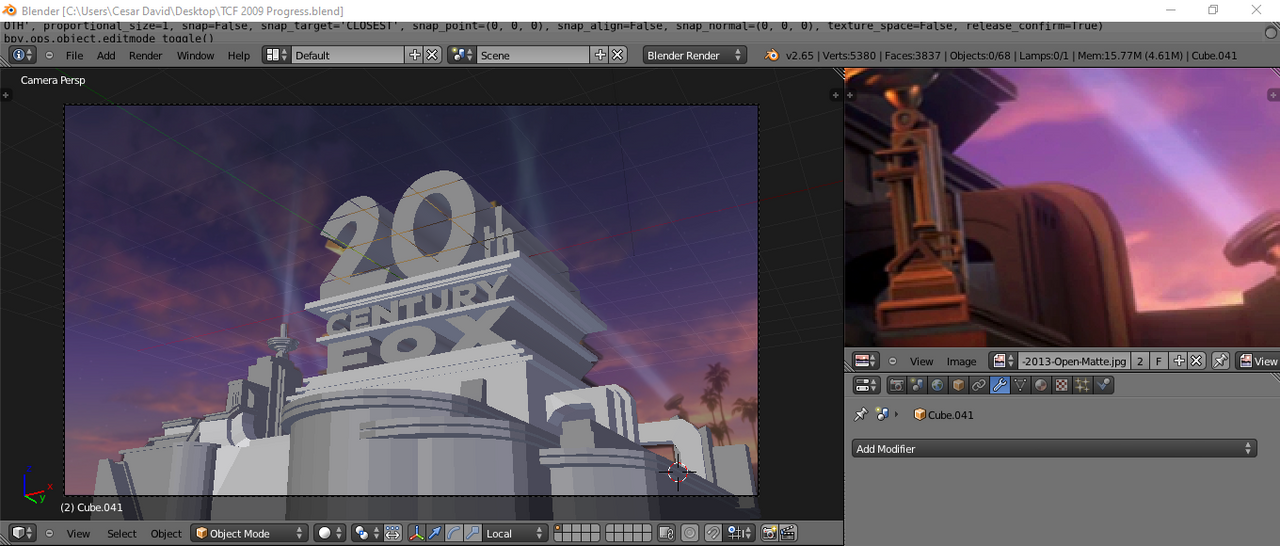Open the Image menu in image editor
The height and width of the screenshot is (546, 1280).
[961, 361]
